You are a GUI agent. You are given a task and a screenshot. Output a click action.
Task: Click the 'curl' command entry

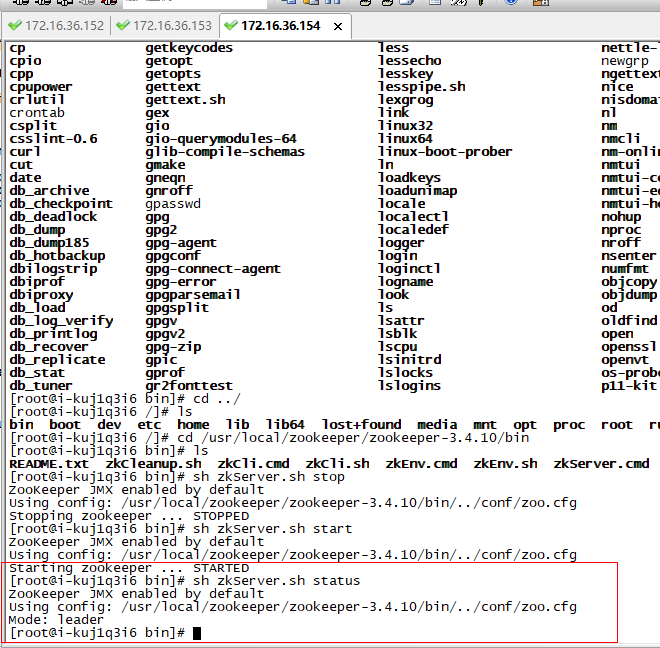tap(25, 152)
